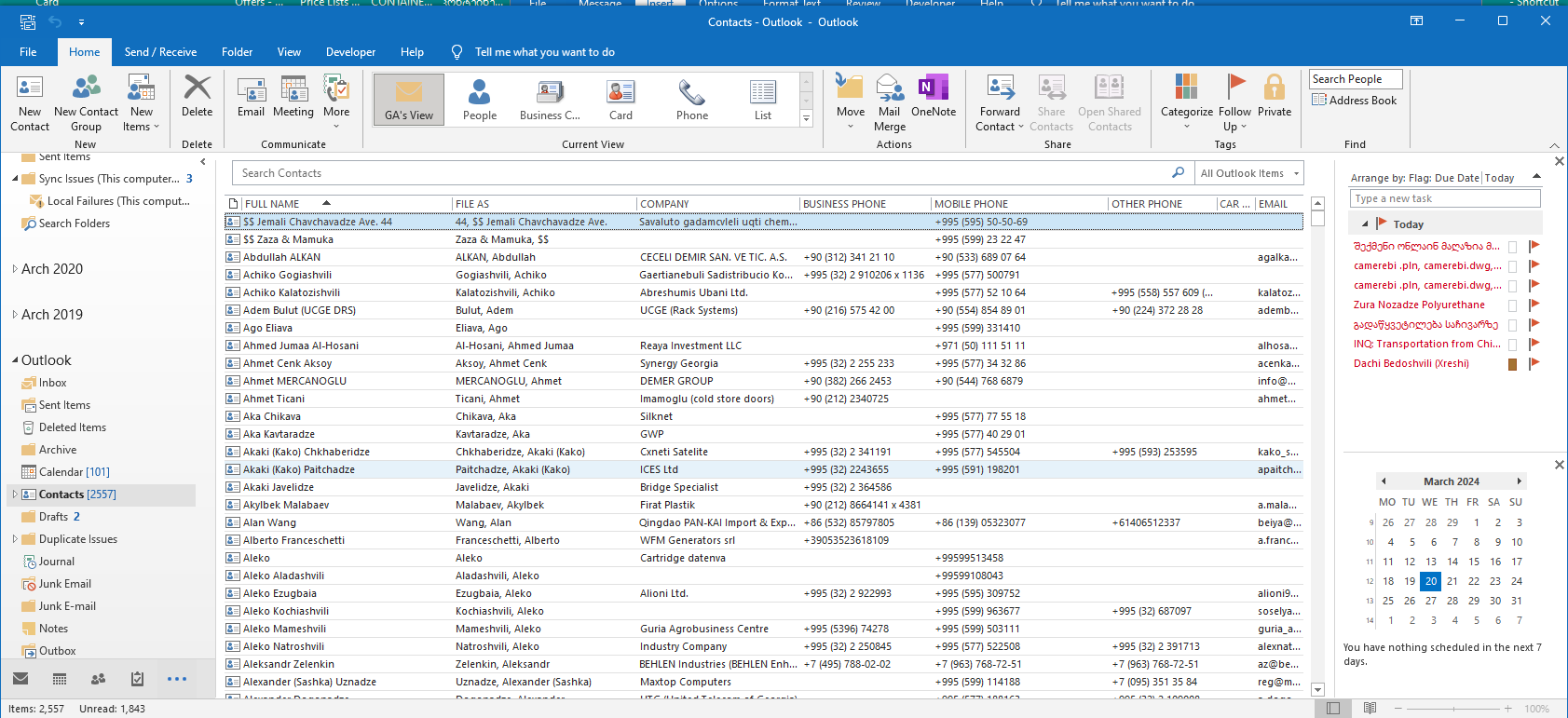This screenshot has width=1568, height=718.
Task: Open the View tab
Action: 289,52
